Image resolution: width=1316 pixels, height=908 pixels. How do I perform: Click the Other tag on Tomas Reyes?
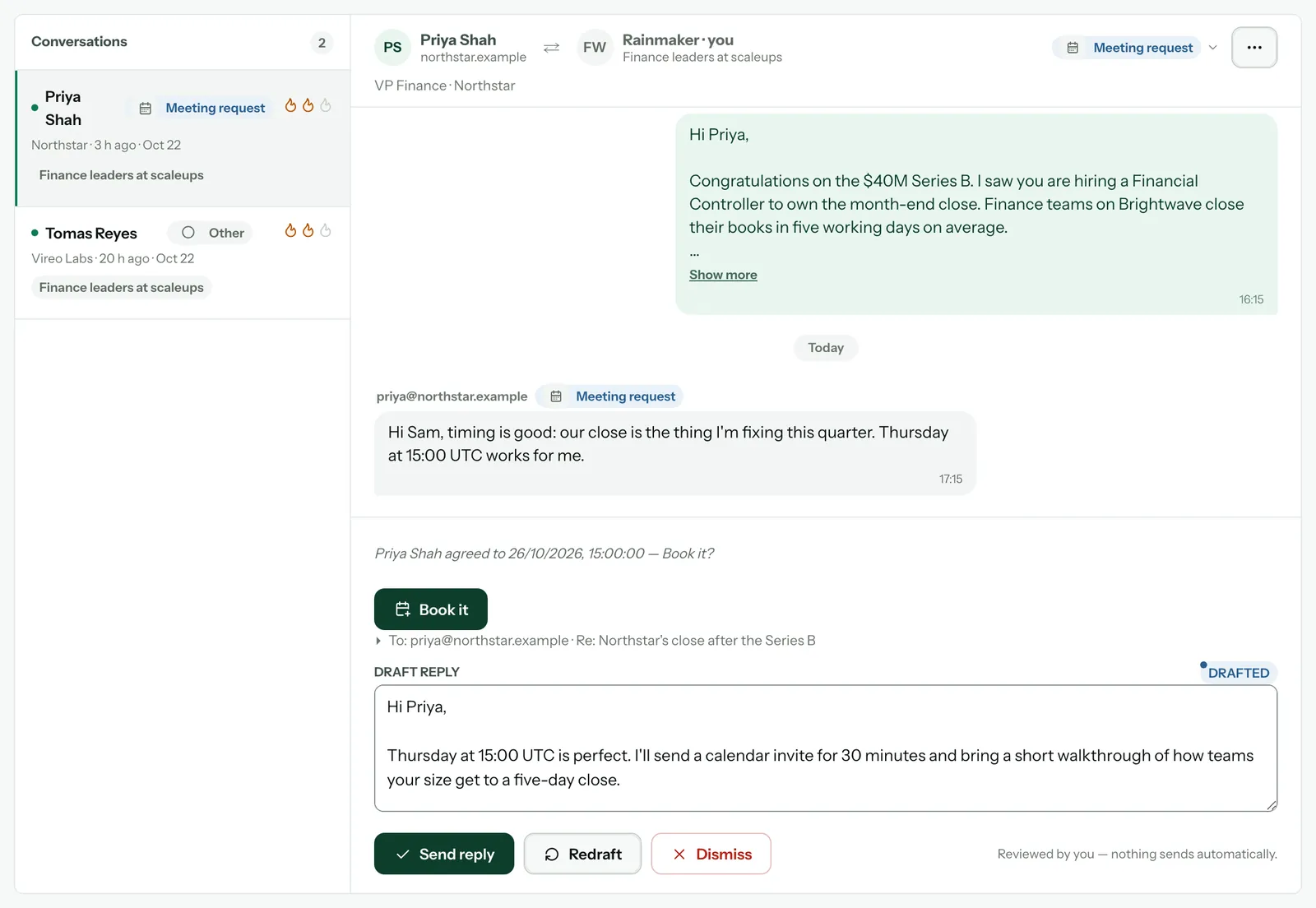[x=211, y=233]
